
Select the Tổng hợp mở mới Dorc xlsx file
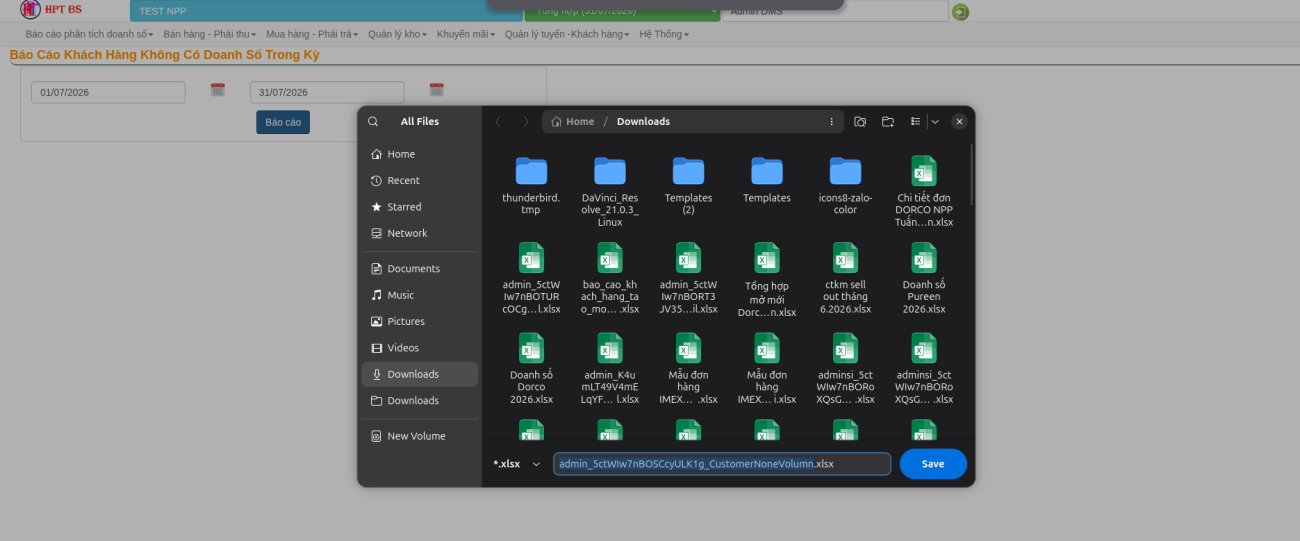767,279
